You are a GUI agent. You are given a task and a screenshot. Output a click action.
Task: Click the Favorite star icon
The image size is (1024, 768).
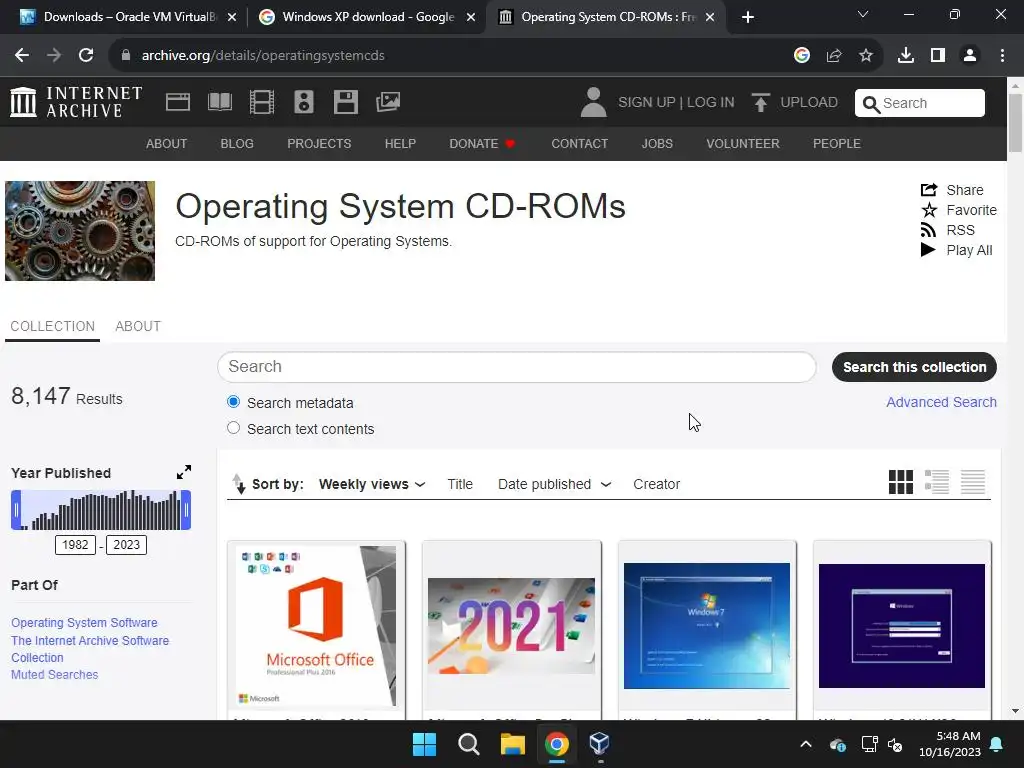(929, 210)
